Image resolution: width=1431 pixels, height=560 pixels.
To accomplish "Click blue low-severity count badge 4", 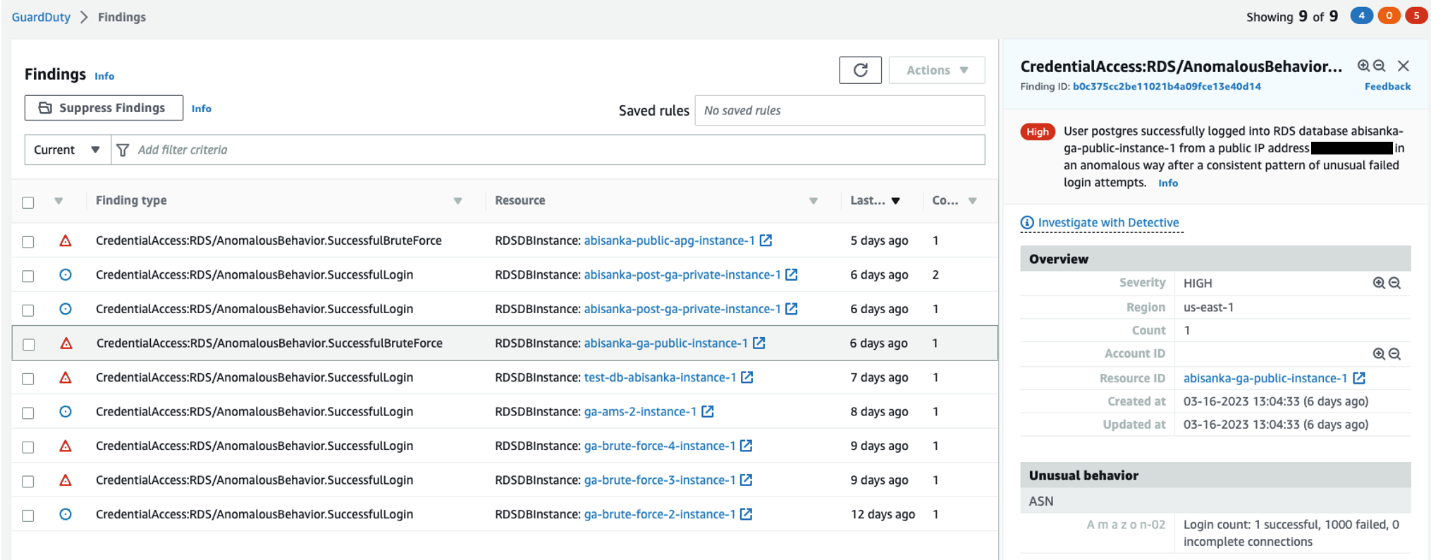I will 1361,16.
